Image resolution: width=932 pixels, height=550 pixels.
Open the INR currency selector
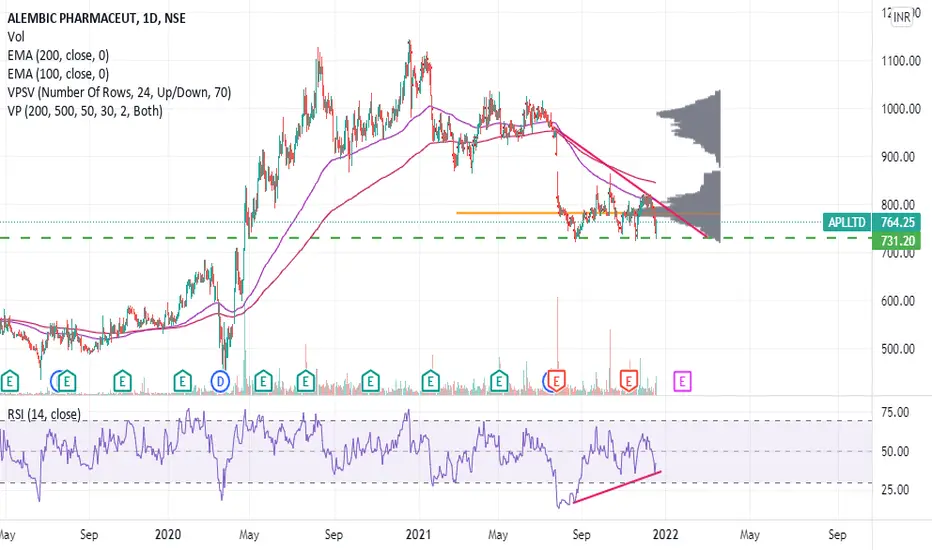click(902, 17)
